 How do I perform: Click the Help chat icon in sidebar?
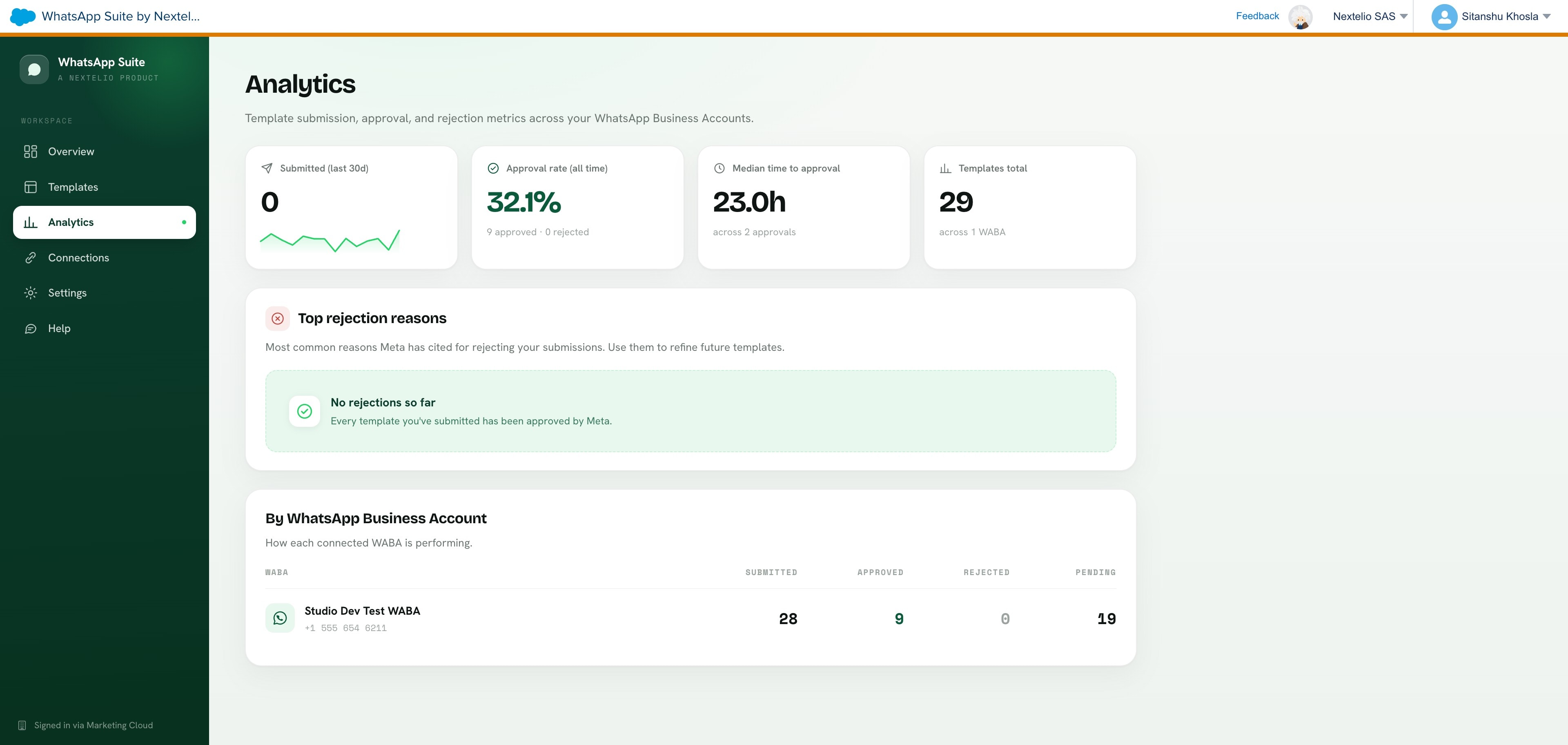31,329
